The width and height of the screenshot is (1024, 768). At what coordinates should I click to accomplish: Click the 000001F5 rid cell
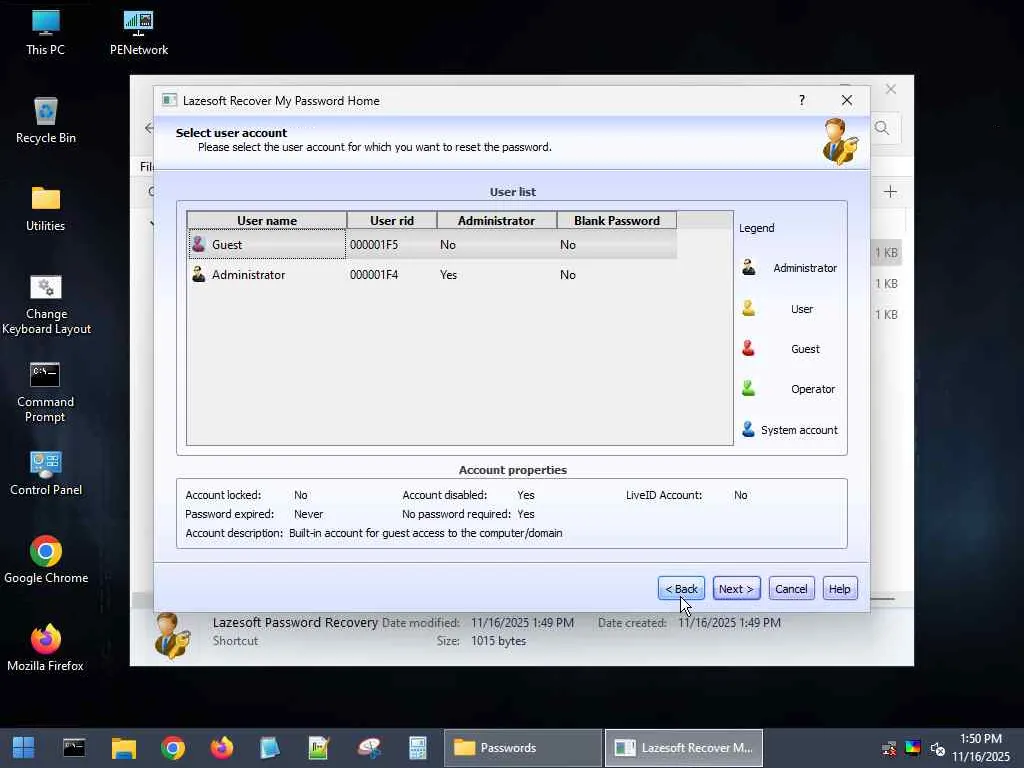374,245
